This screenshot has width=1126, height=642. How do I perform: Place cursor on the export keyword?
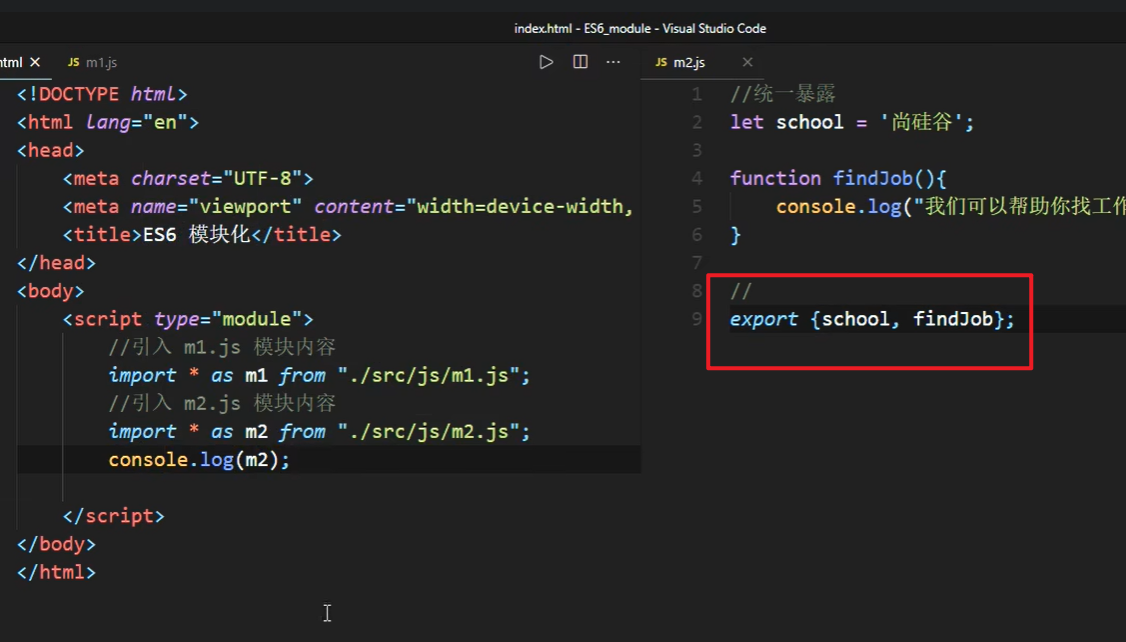point(764,319)
